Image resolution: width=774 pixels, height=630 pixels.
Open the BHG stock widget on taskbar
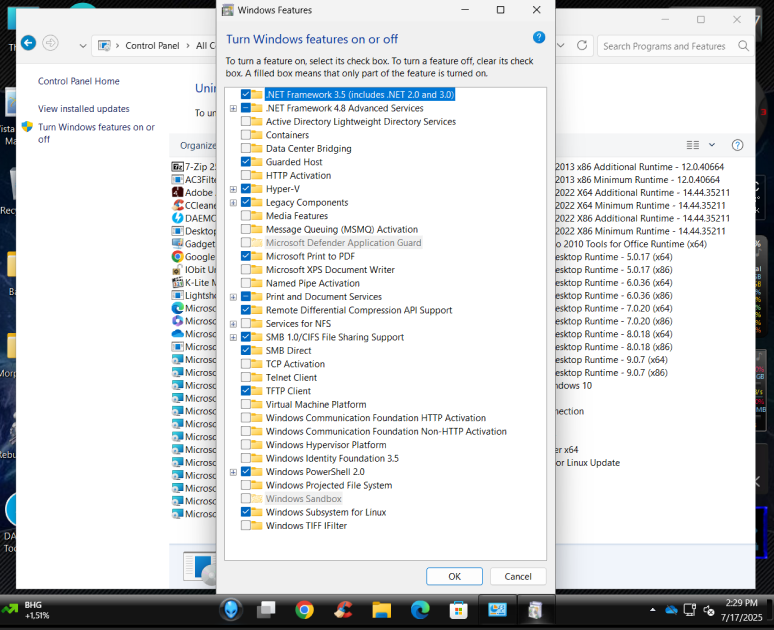click(x=26, y=610)
